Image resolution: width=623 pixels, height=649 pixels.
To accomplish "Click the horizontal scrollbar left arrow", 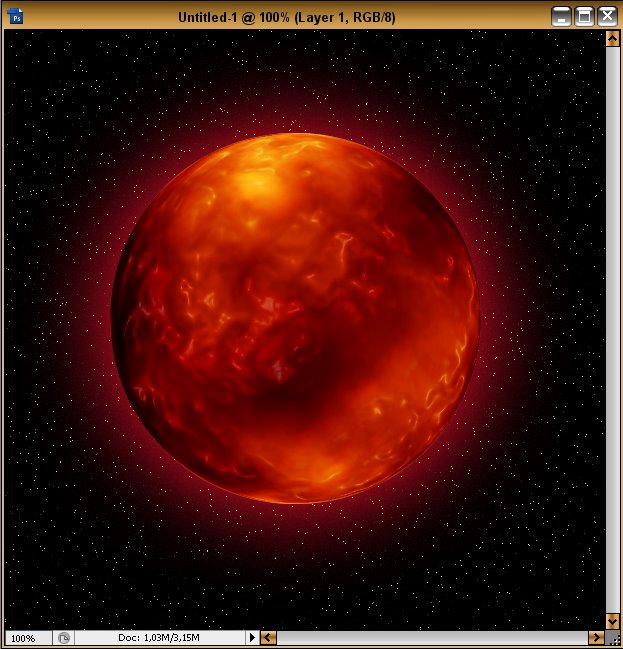I will pos(268,637).
